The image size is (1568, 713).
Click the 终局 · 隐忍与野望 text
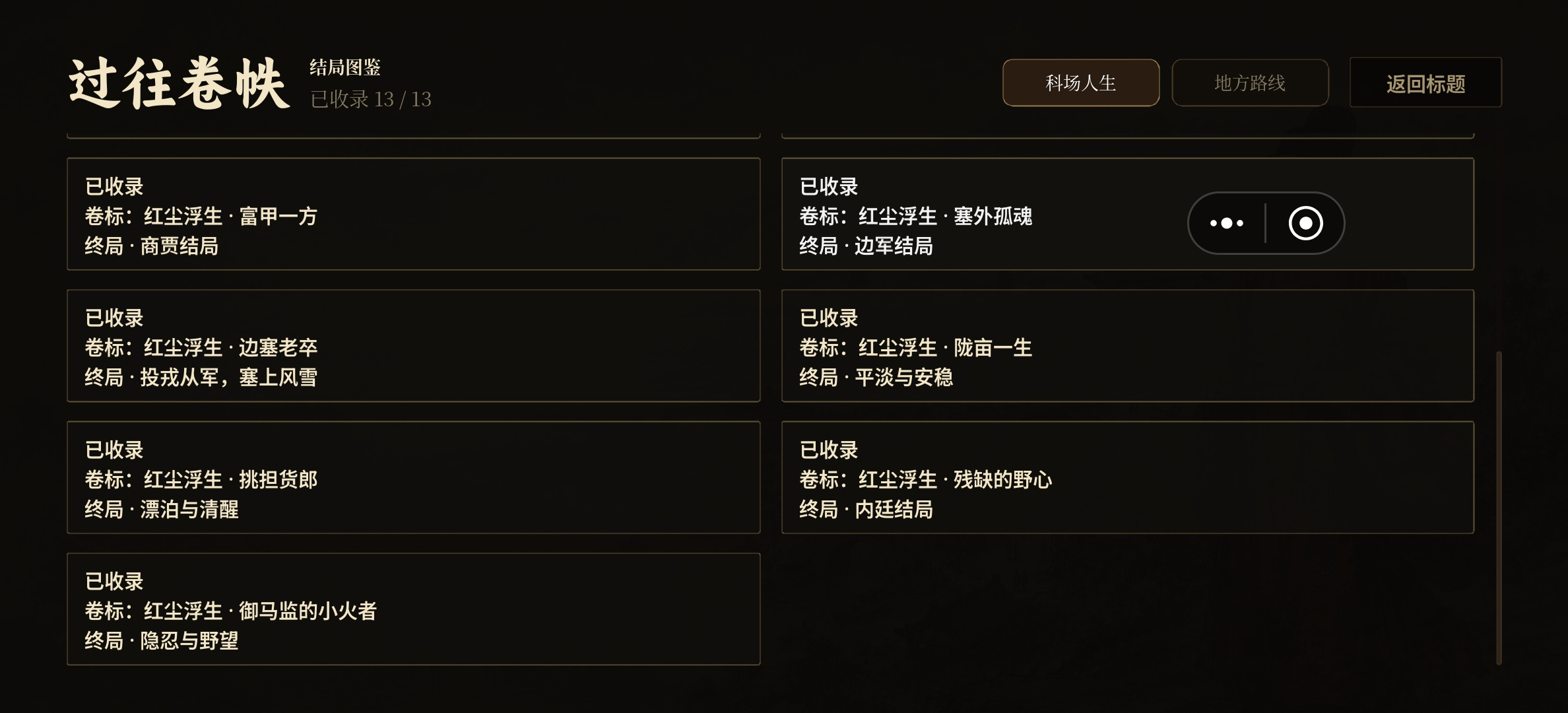pos(161,640)
